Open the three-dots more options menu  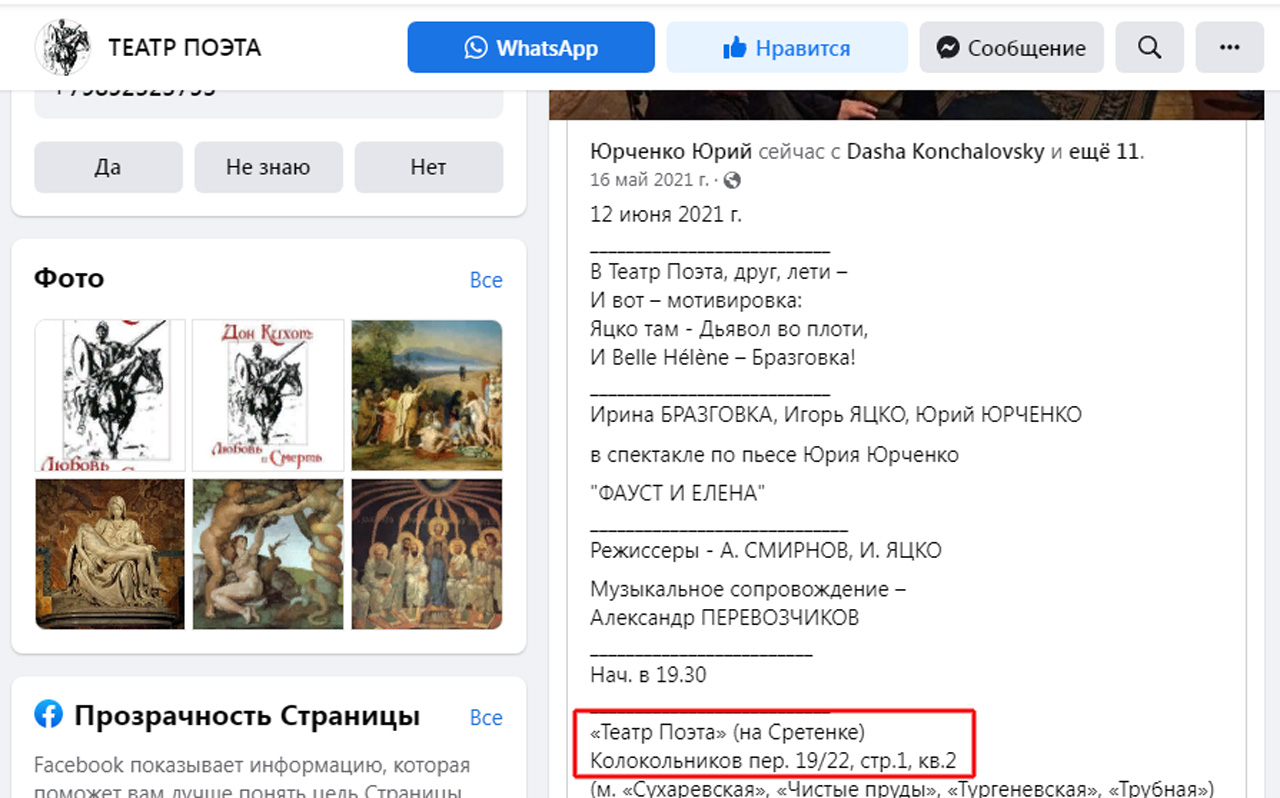pyautogui.click(x=1230, y=47)
